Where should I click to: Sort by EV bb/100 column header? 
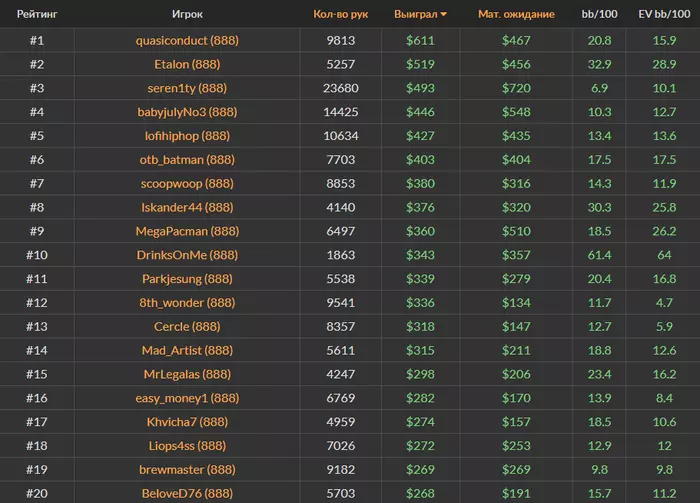point(665,15)
